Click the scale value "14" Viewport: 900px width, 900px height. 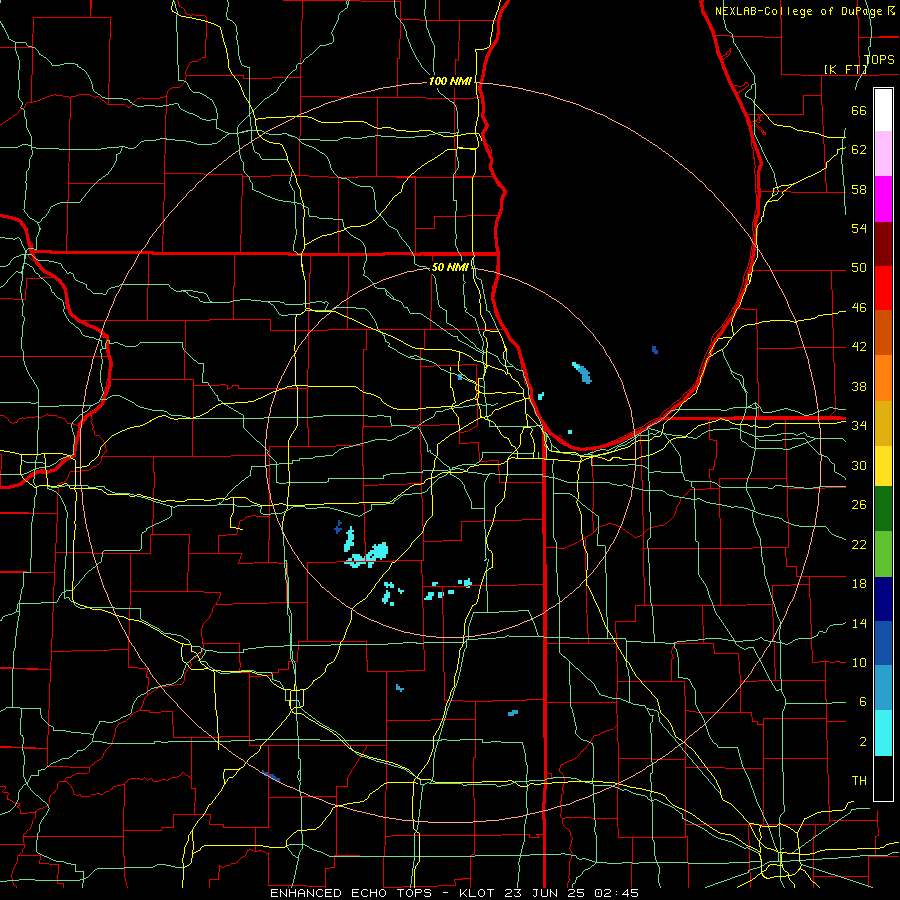(x=859, y=623)
